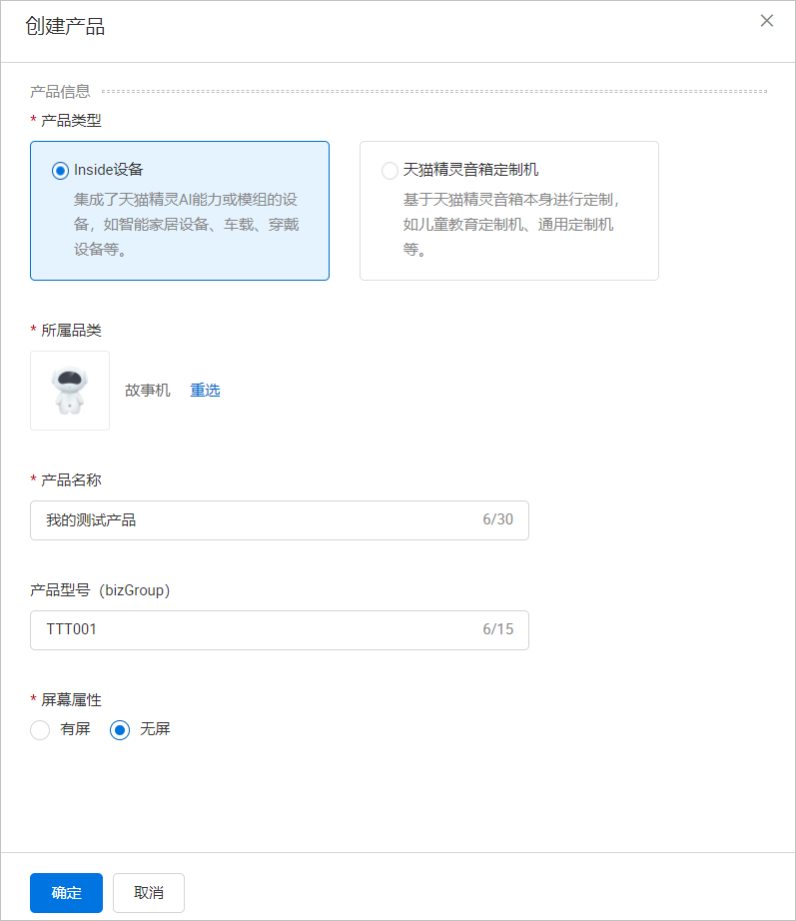The image size is (796, 921).
Task: Click the 故事机 category name text
Action: [x=147, y=391]
